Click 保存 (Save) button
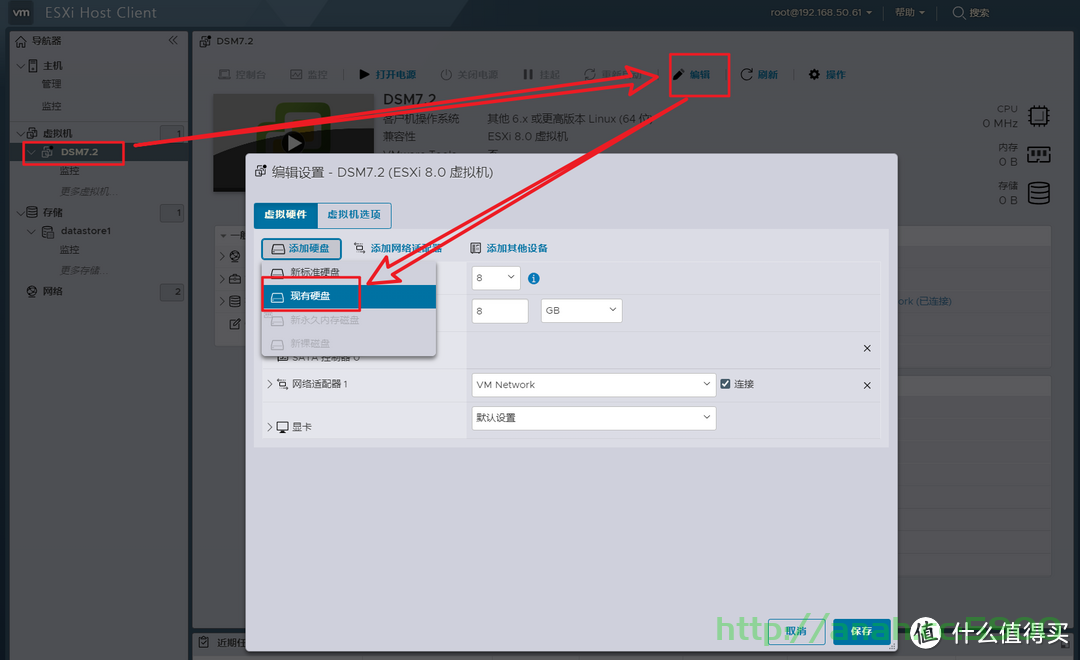 [861, 631]
